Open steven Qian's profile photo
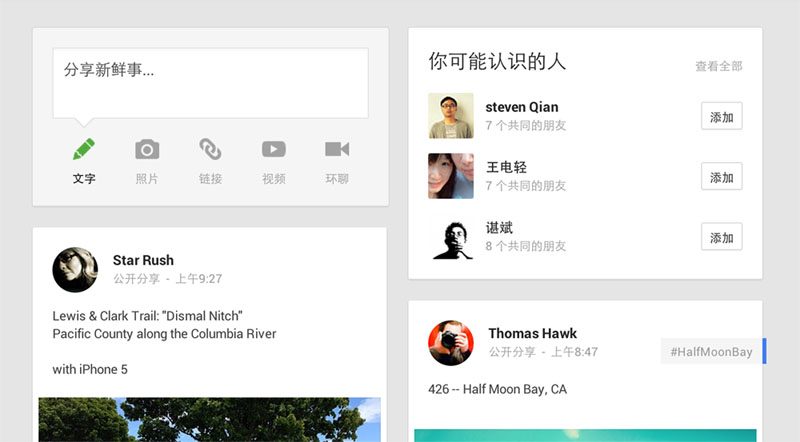 [451, 116]
